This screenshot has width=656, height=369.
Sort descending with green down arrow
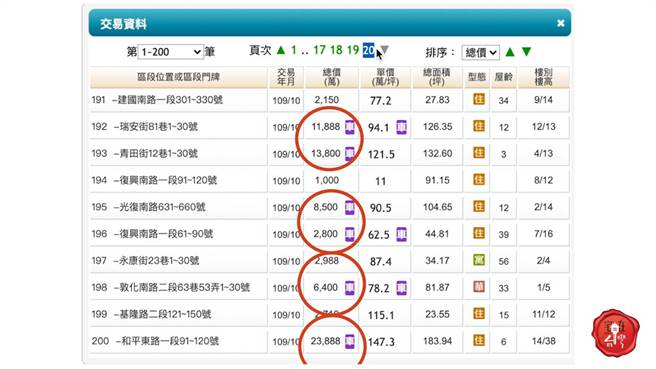pos(526,52)
